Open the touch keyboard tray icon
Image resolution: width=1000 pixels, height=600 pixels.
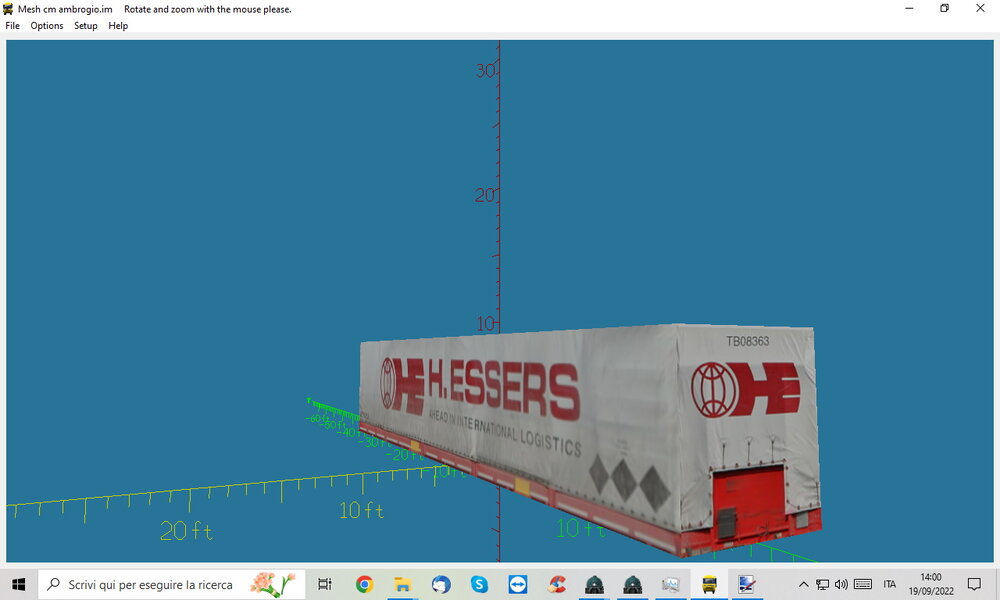[863, 584]
